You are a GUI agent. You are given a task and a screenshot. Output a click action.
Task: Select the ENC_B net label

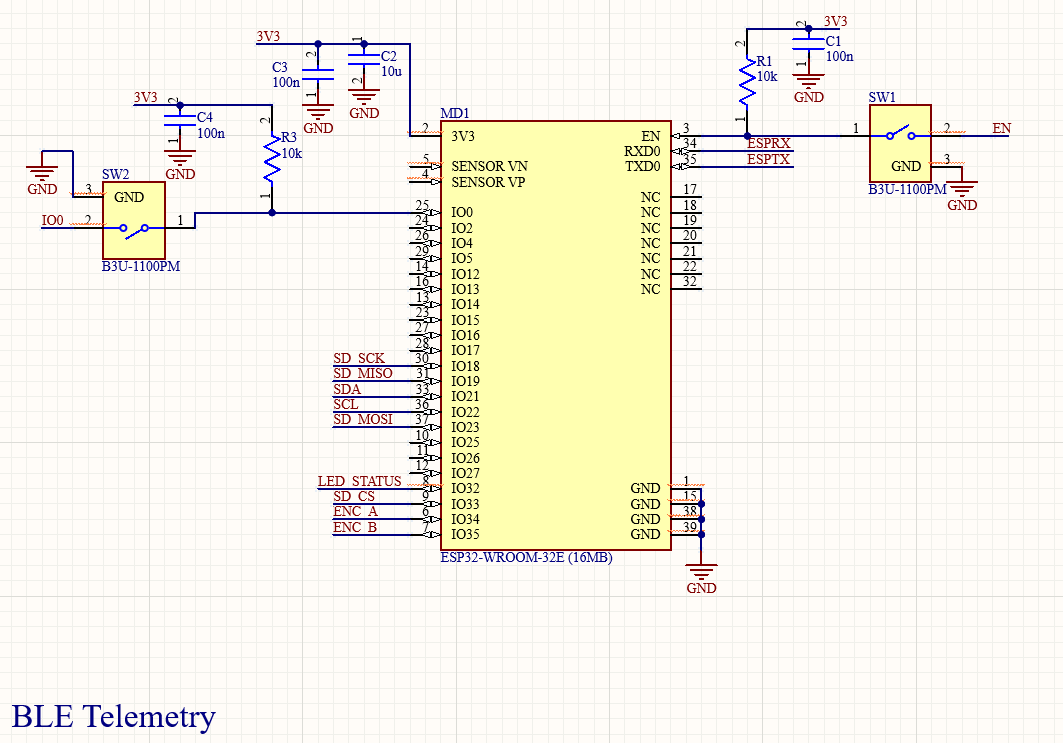point(355,527)
